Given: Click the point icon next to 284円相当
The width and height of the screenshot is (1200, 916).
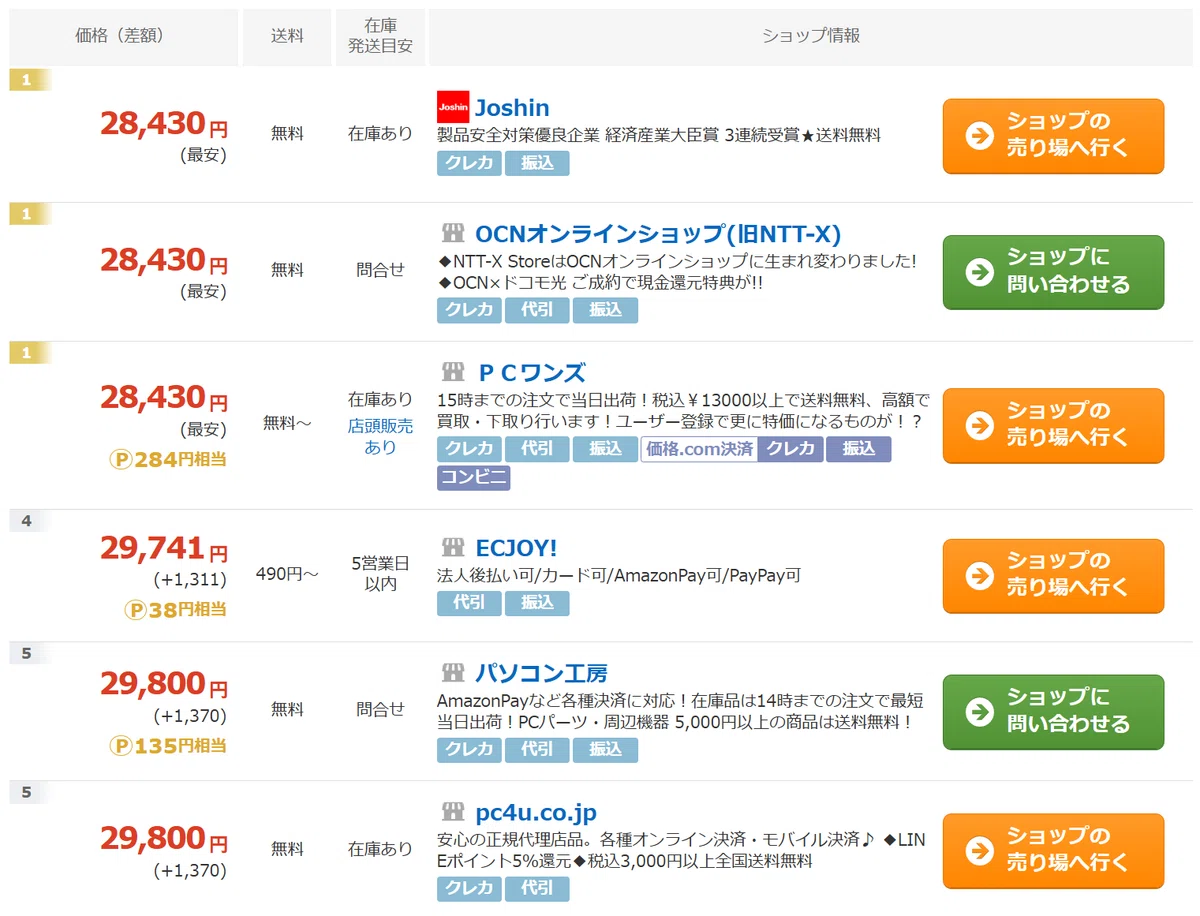Looking at the screenshot, I should click(x=120, y=460).
